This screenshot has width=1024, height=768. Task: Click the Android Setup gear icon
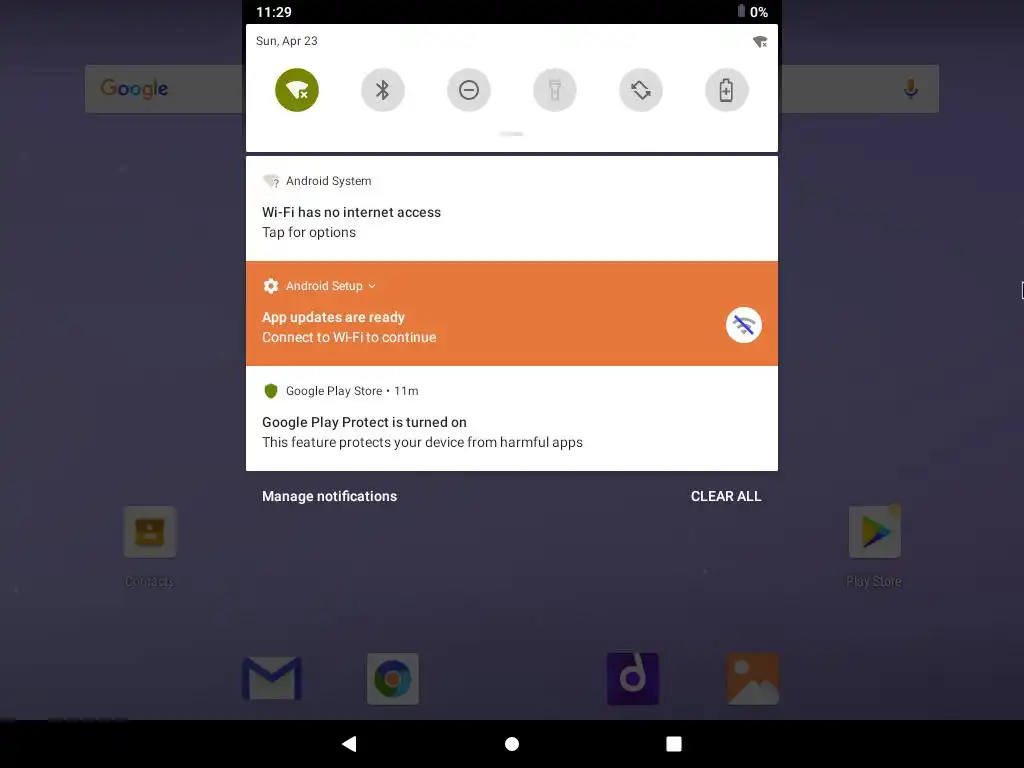271,286
